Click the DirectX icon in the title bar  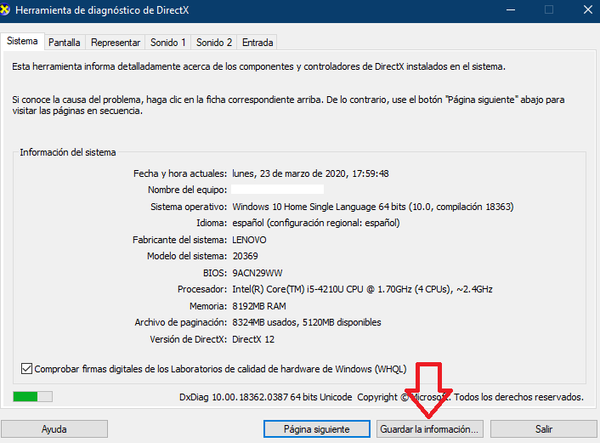pyautogui.click(x=4, y=10)
